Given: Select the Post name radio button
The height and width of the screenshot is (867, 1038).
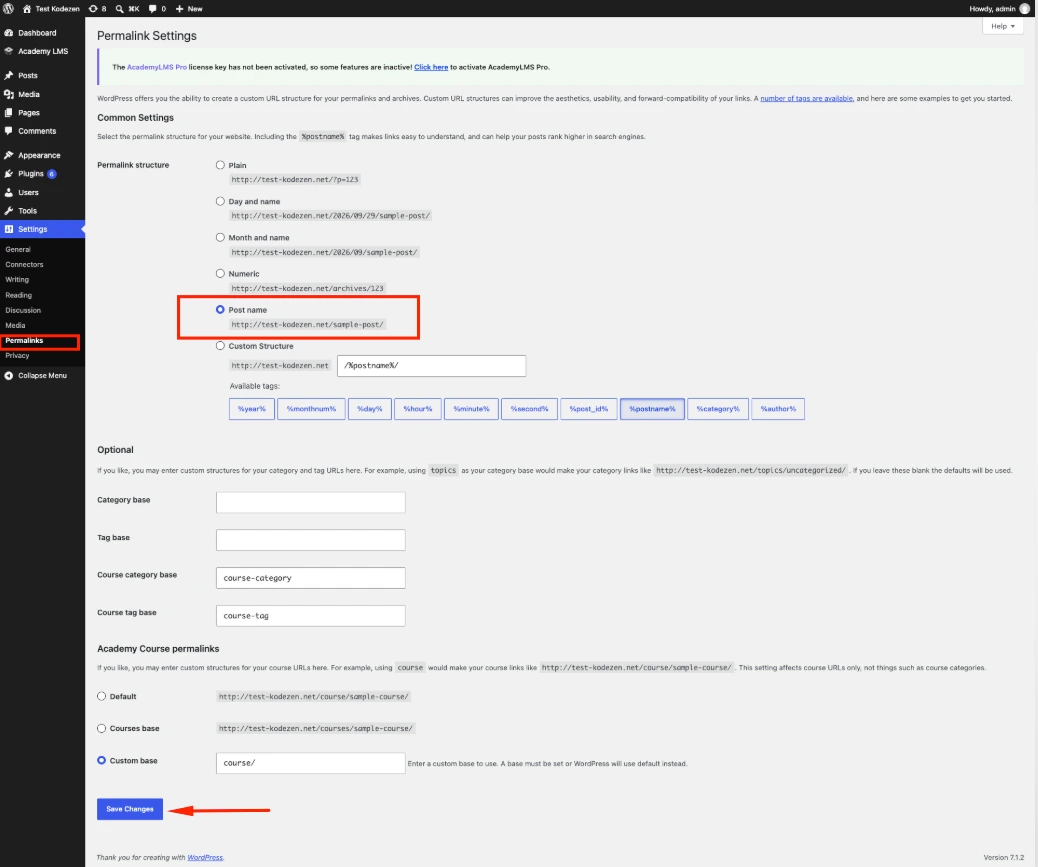Looking at the screenshot, I should (x=220, y=309).
